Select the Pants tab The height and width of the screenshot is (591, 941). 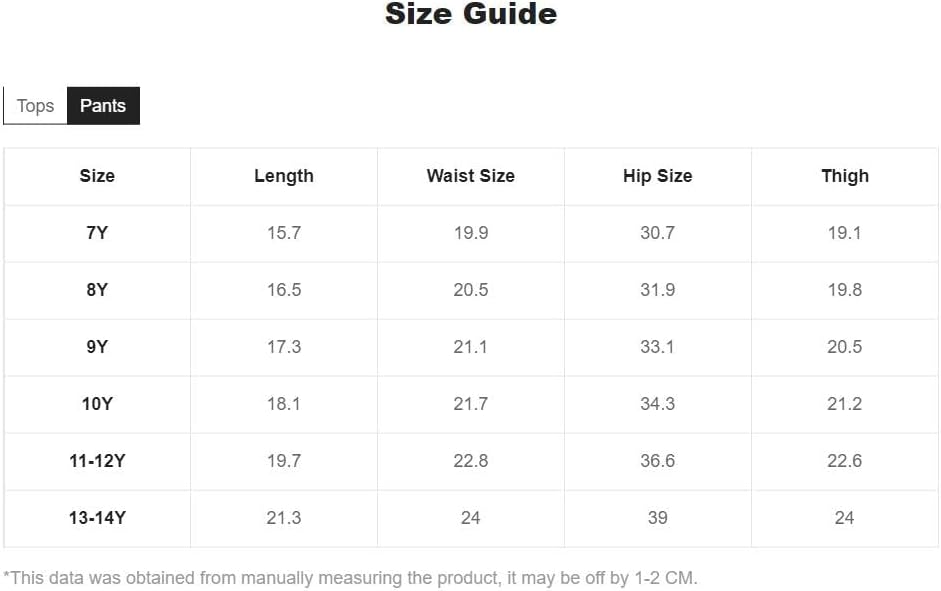coord(103,106)
